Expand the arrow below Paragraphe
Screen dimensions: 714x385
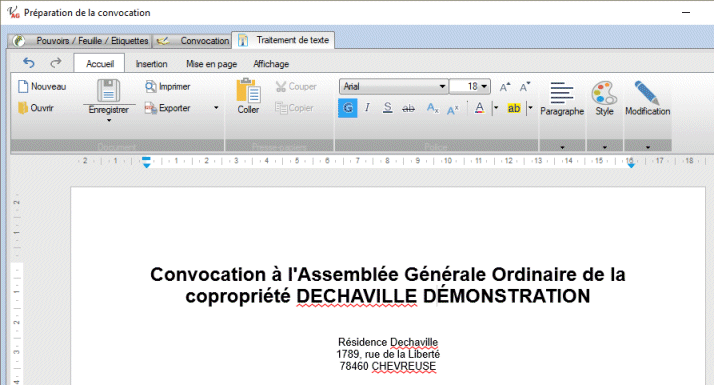[562, 147]
